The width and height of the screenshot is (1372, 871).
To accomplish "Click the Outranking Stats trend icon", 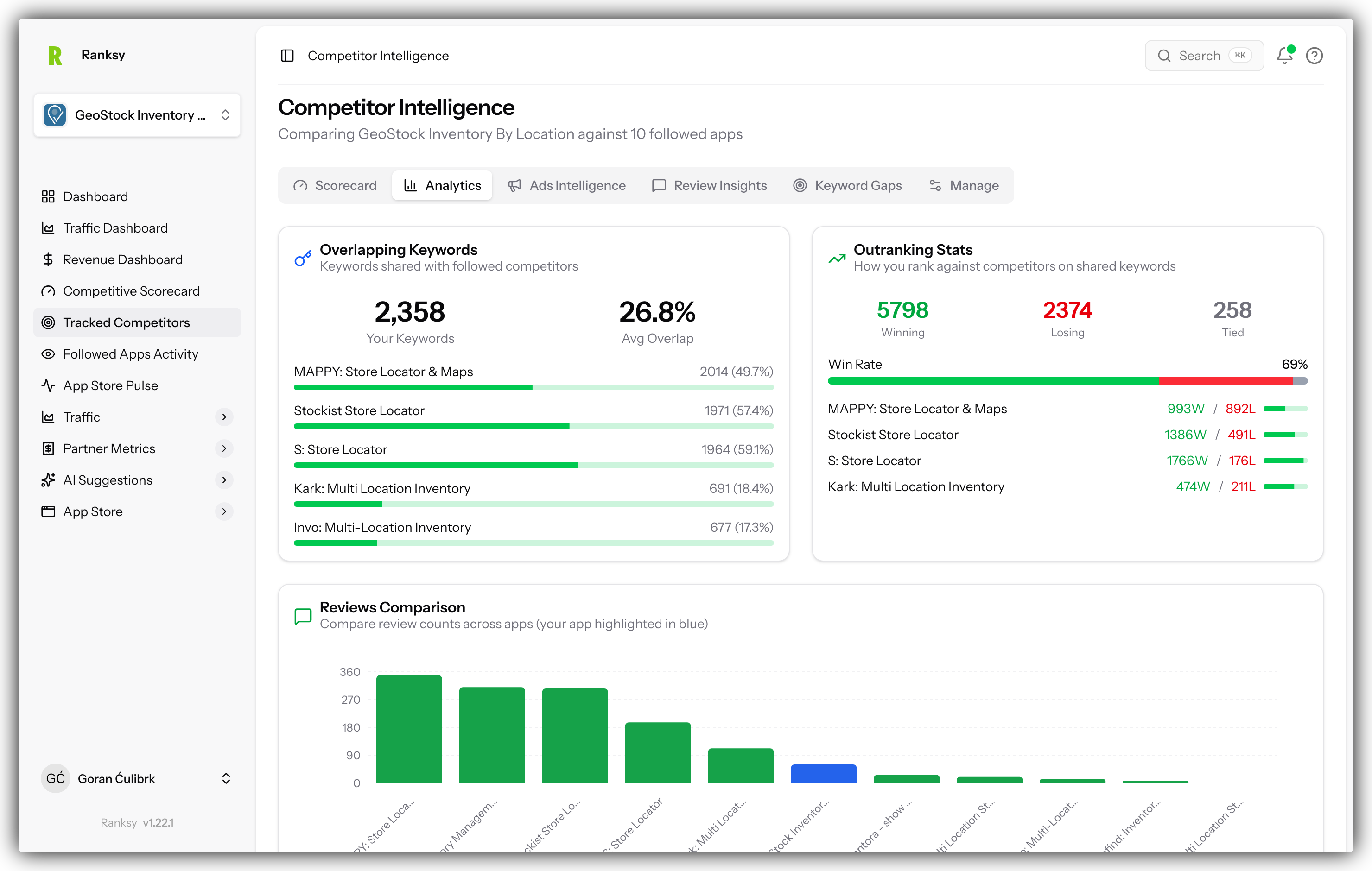I will coord(837,258).
